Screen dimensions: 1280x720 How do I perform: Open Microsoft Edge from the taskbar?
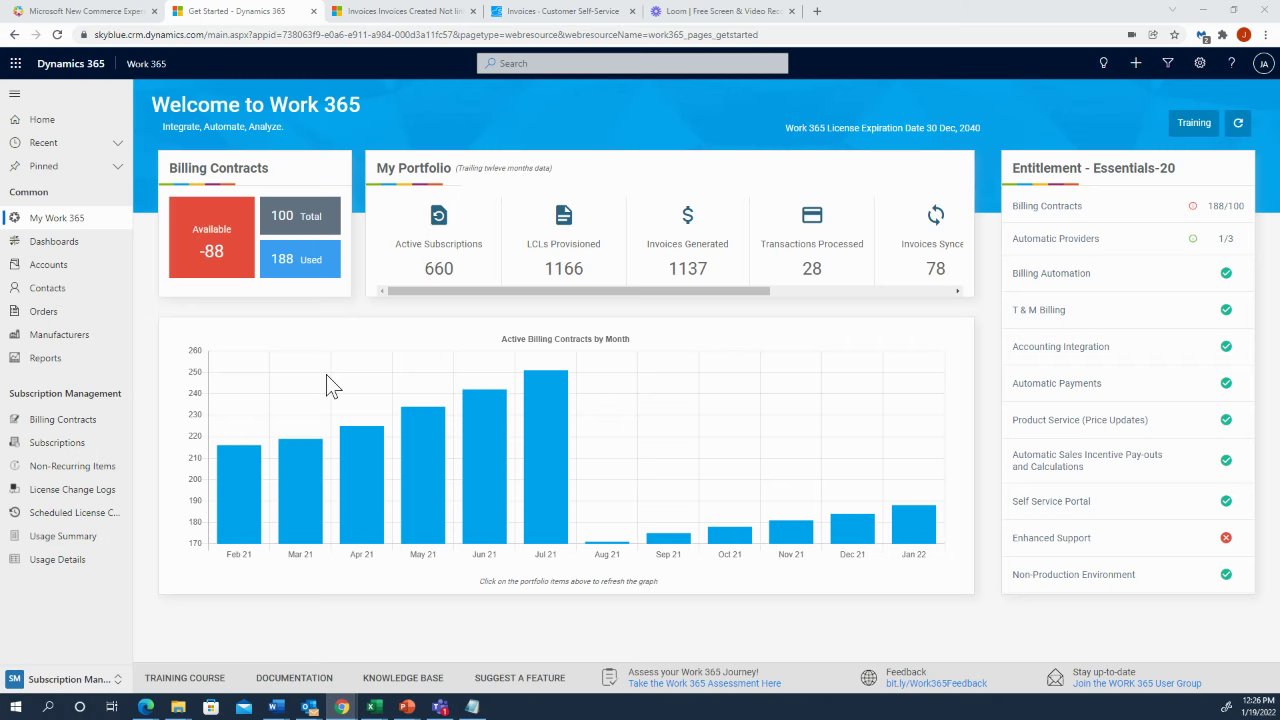click(x=145, y=707)
